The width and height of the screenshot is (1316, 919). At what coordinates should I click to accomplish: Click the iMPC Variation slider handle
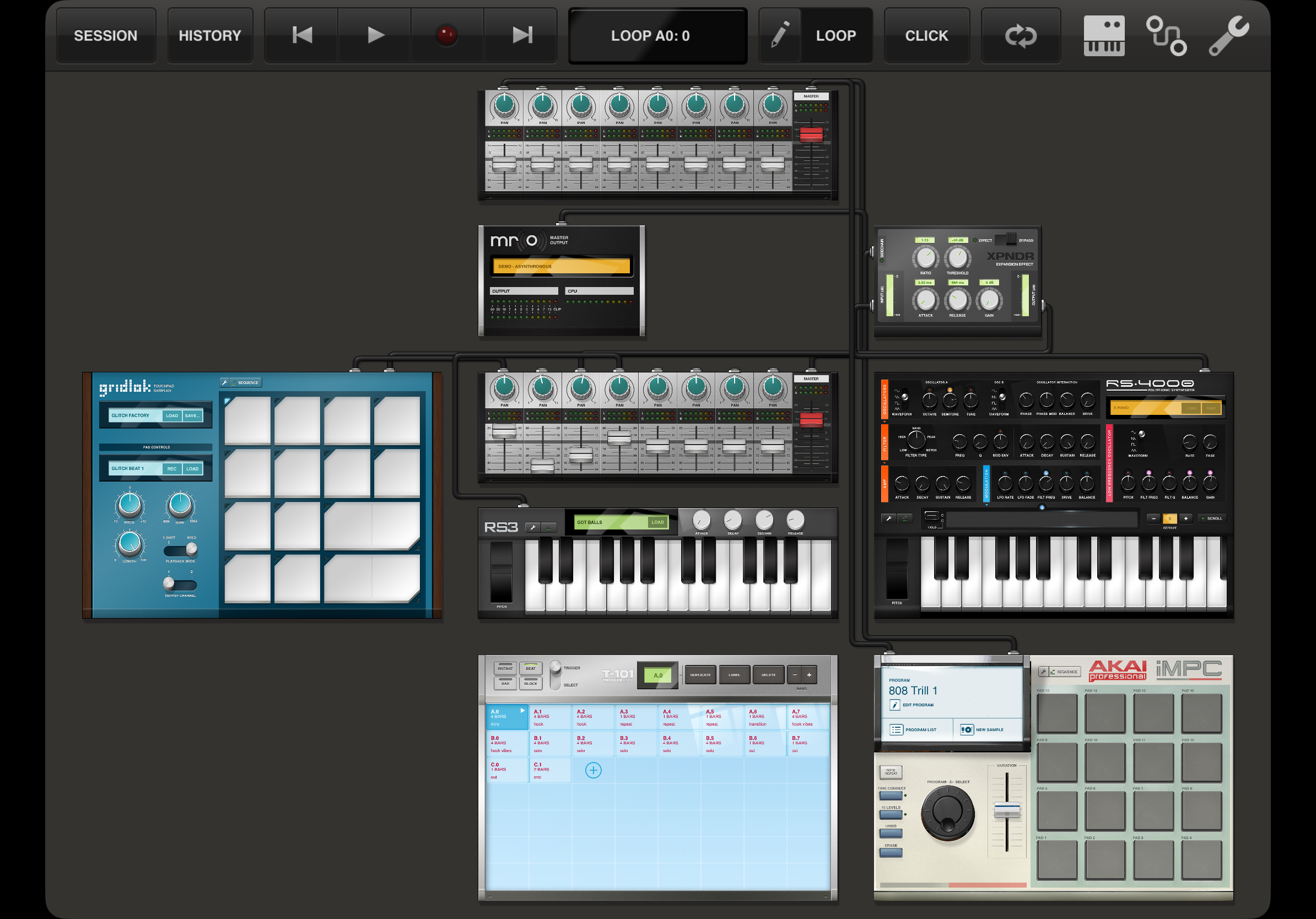click(x=1006, y=810)
